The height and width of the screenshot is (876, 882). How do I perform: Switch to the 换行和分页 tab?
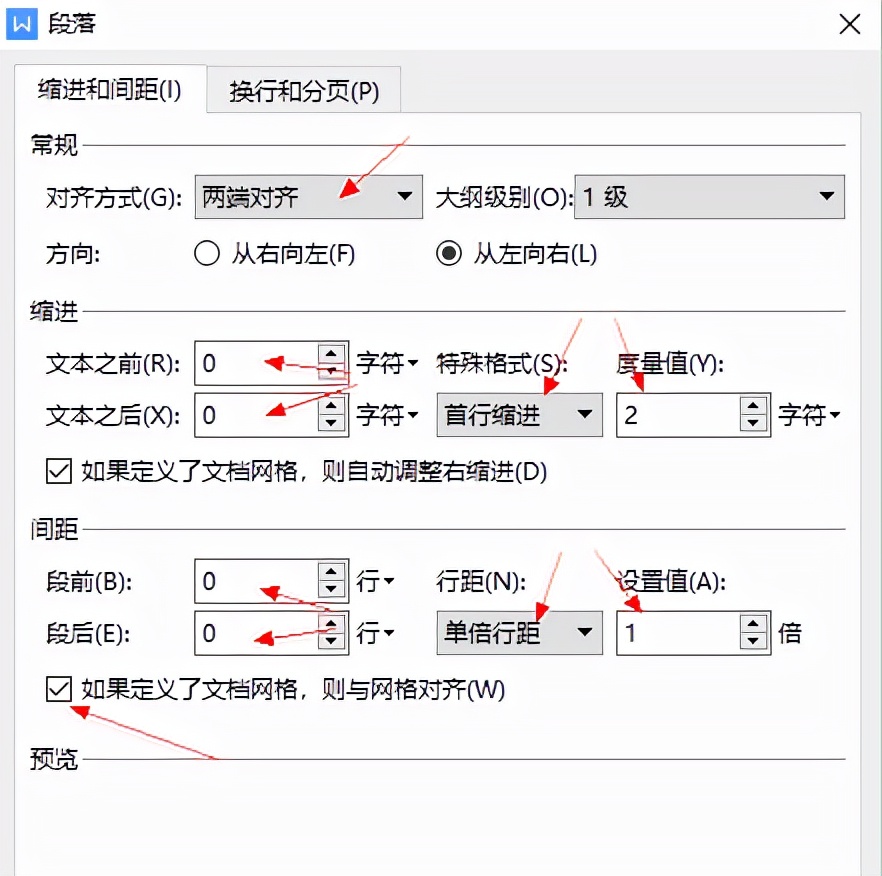pyautogui.click(x=301, y=89)
